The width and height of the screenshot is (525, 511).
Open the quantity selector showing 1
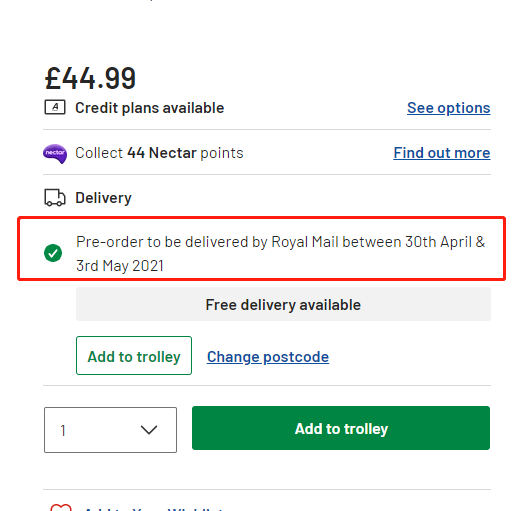[110, 430]
